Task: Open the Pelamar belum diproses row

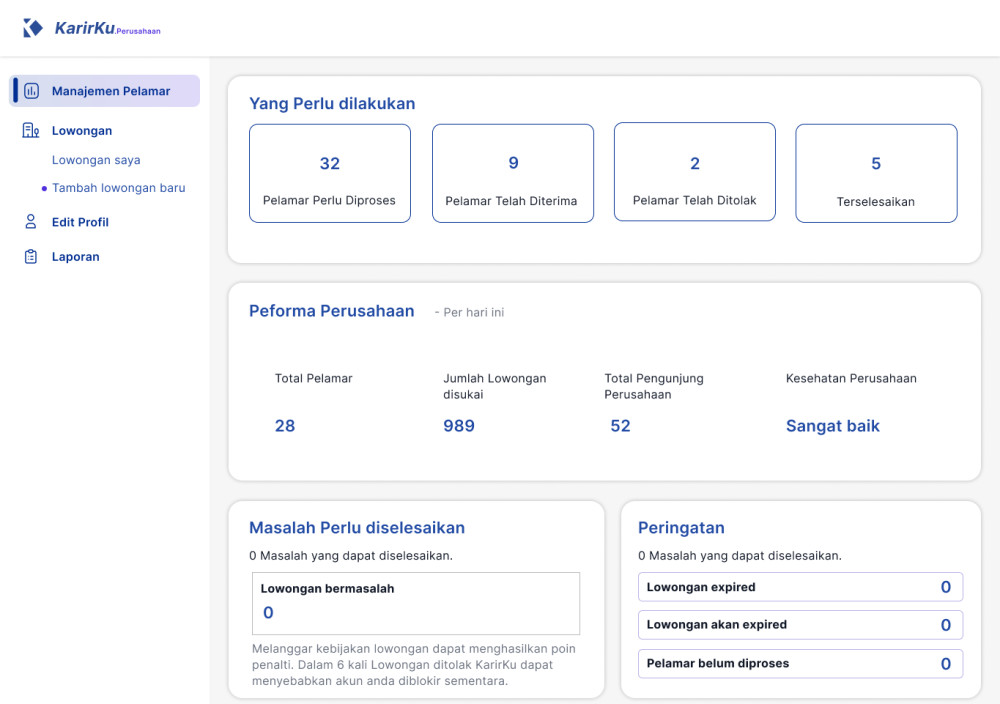Action: (800, 663)
